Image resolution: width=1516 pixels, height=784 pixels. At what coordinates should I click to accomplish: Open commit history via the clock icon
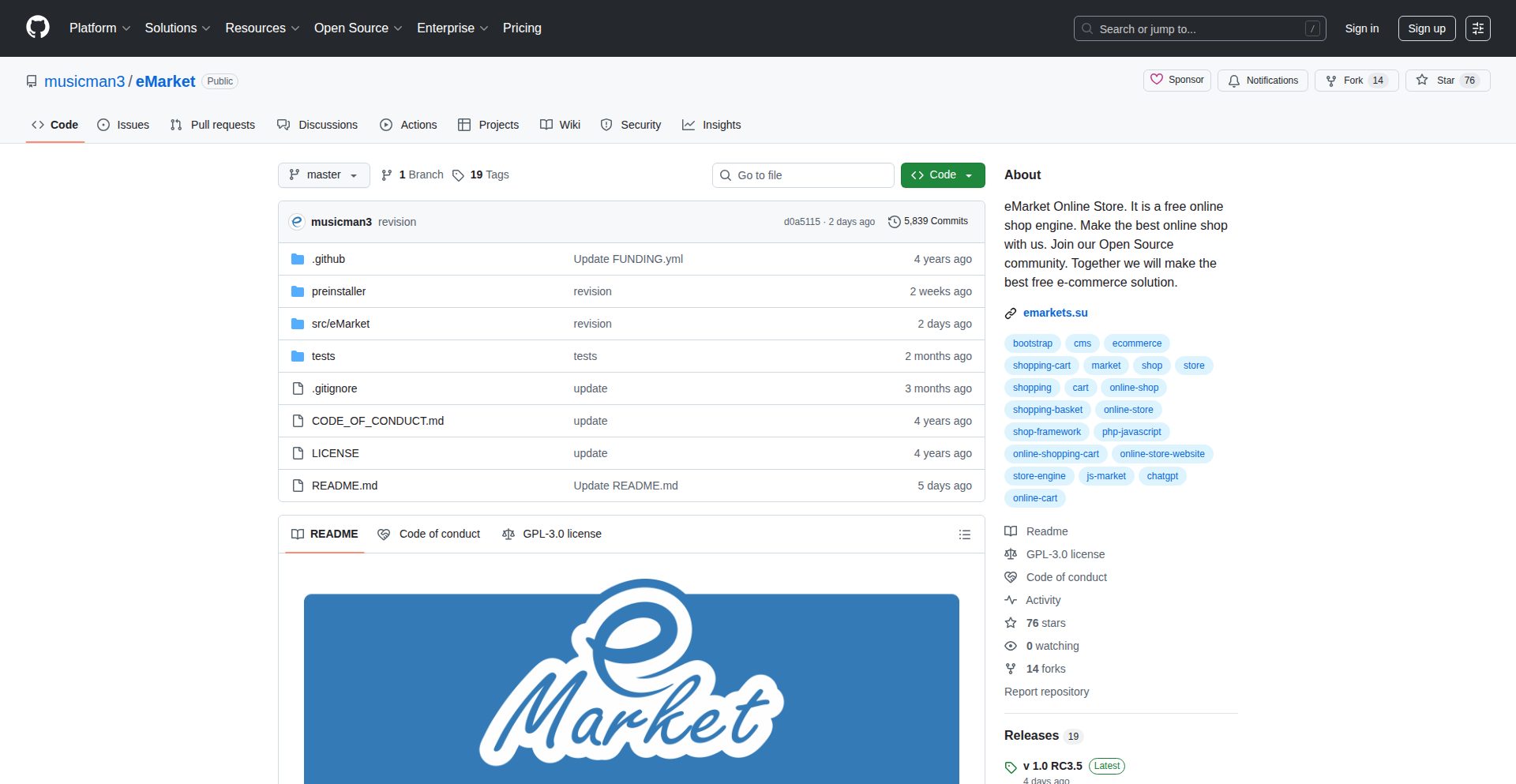click(x=894, y=221)
